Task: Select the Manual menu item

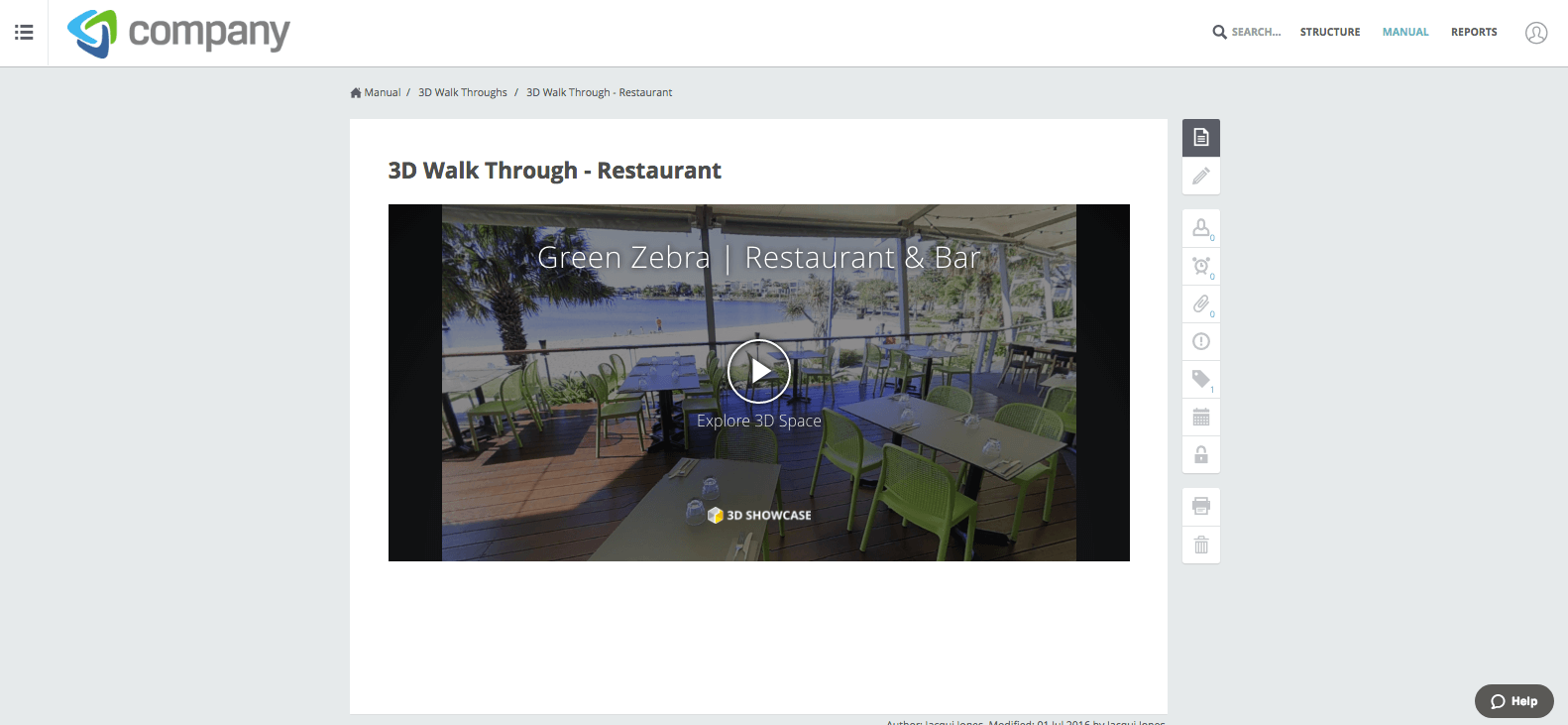Action: click(1405, 33)
